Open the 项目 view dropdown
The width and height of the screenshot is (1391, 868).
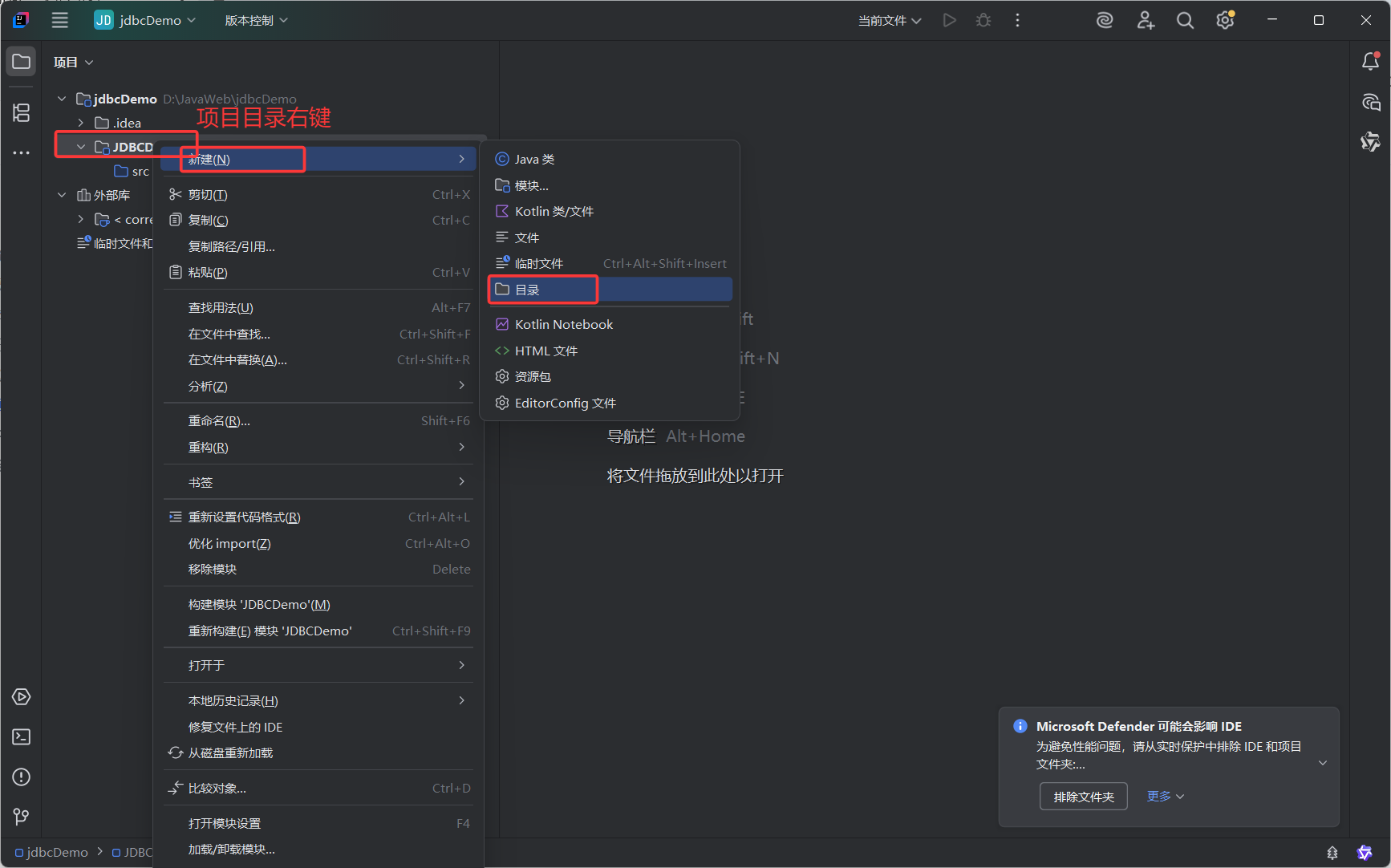coord(73,62)
